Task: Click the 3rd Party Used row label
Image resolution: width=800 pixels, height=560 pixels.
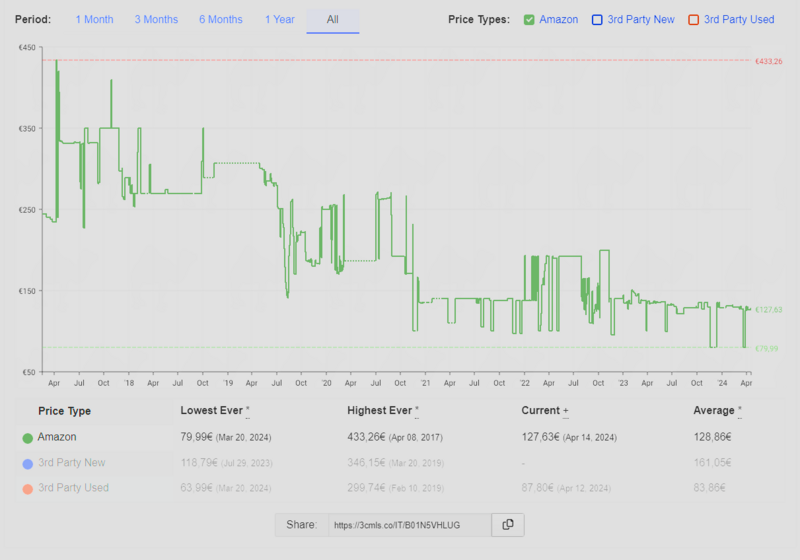Action: coord(73,488)
